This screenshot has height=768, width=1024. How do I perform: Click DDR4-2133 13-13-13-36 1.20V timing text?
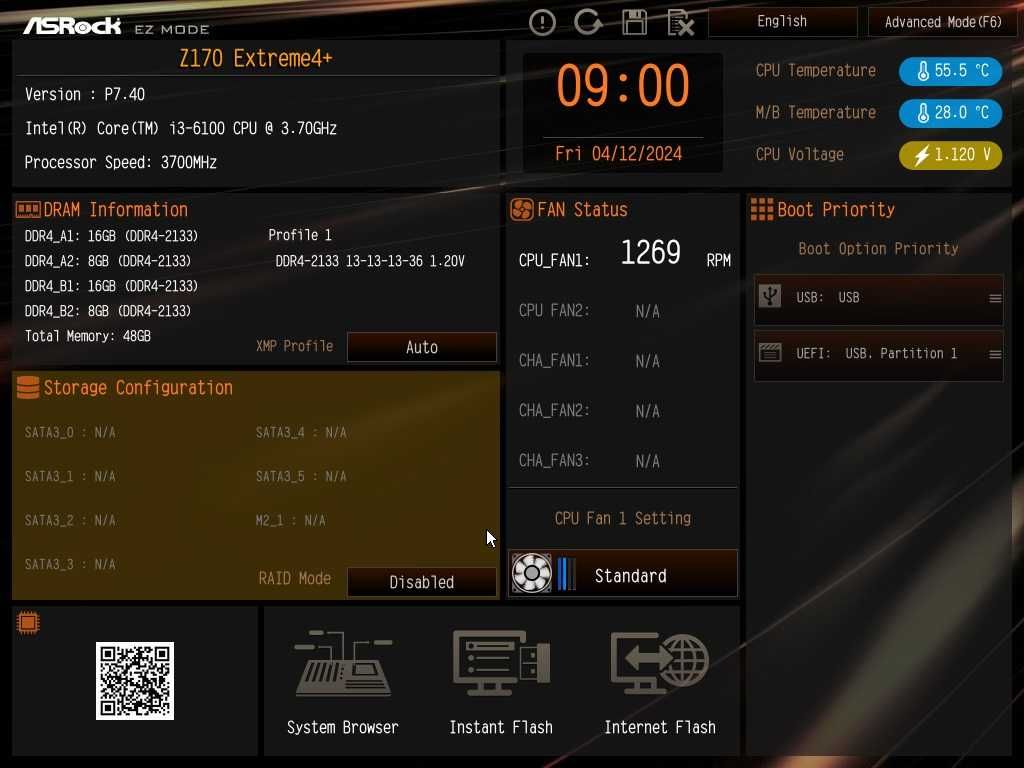point(370,261)
